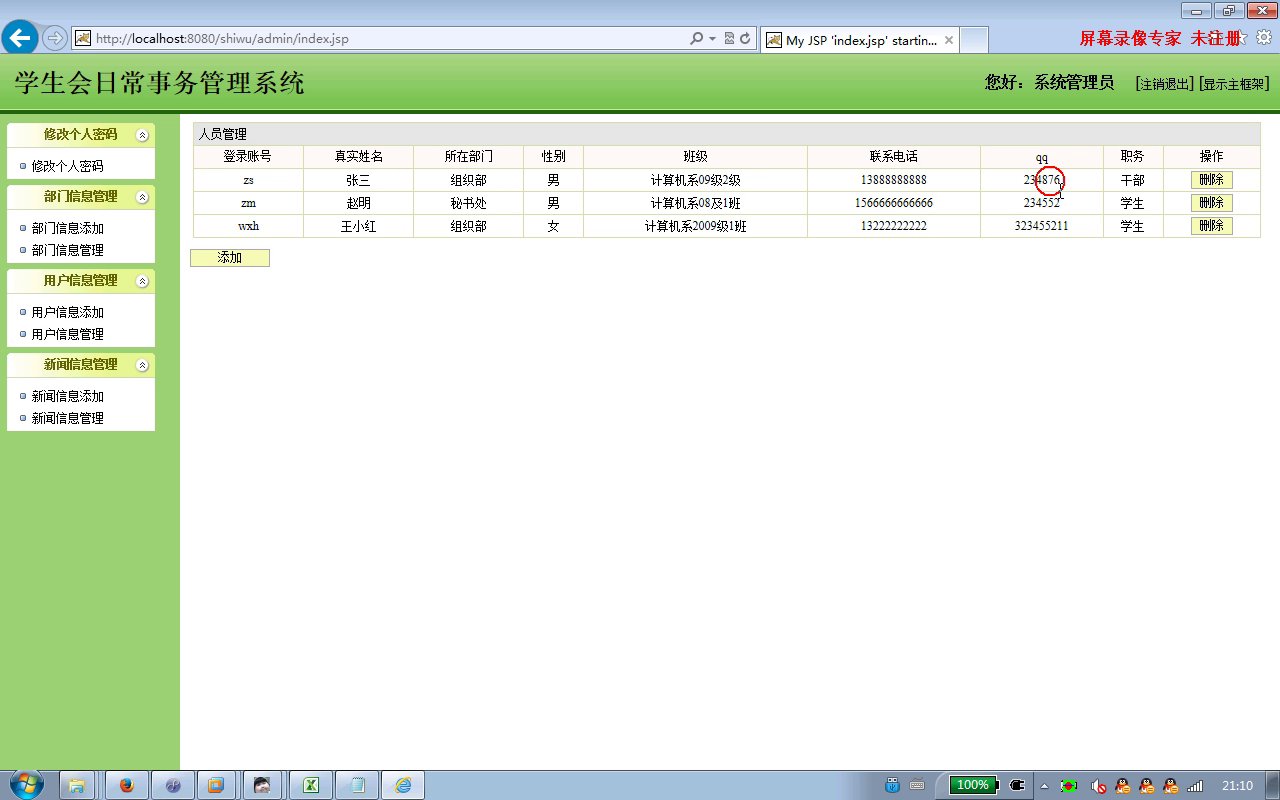Delete user 张三 with the 删除 button
The height and width of the screenshot is (800, 1280).
coord(1211,180)
